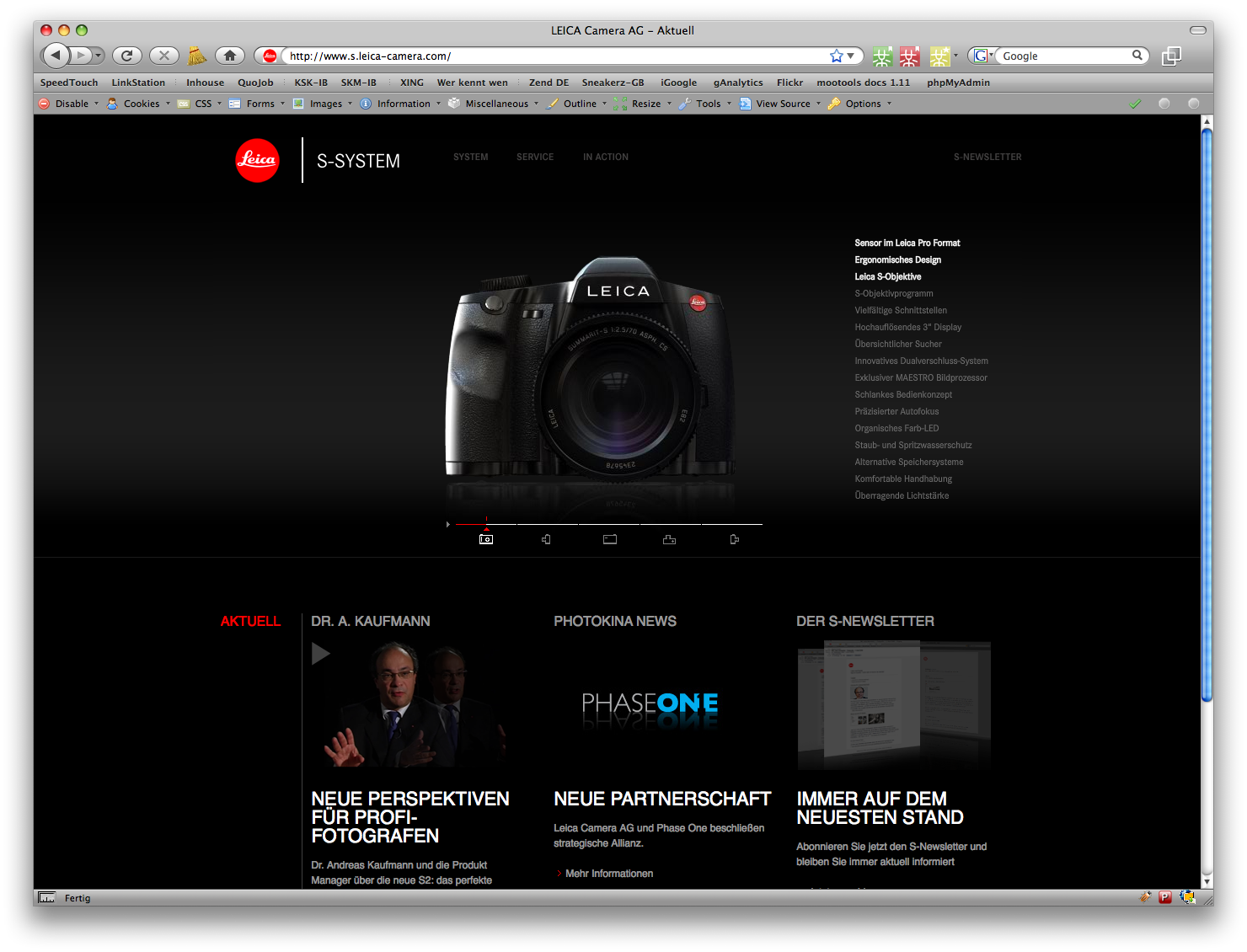Select the back camera view icon
Image resolution: width=1247 pixels, height=952 pixels.
[x=610, y=539]
